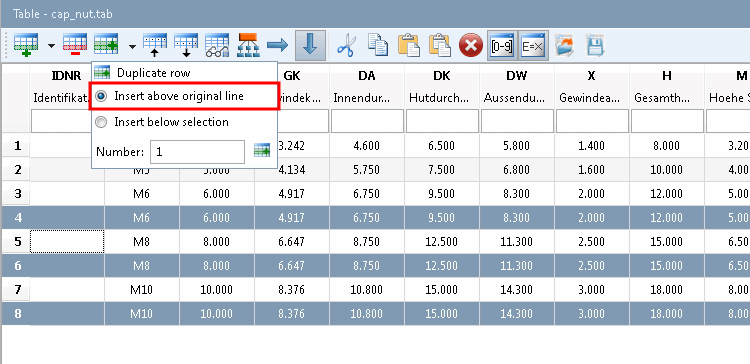Click the delete row icon with red minus
This screenshot has height=364, width=750.
click(75, 45)
